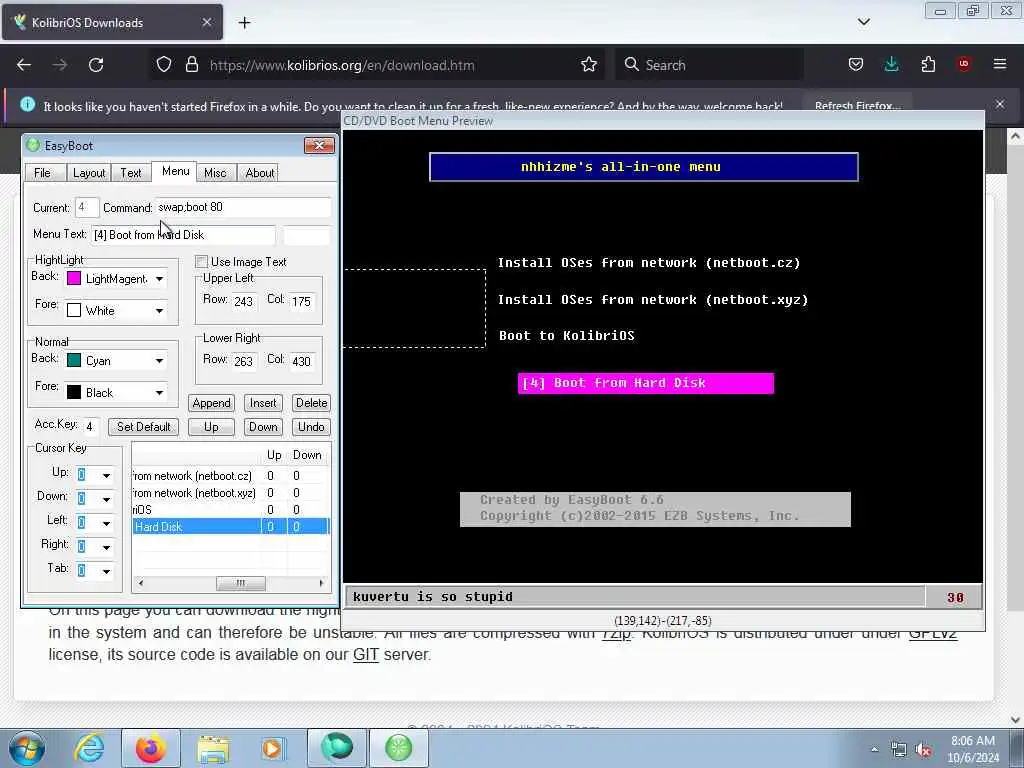The width and height of the screenshot is (1024, 768).
Task: Click the muted volume tray icon
Action: (x=923, y=750)
